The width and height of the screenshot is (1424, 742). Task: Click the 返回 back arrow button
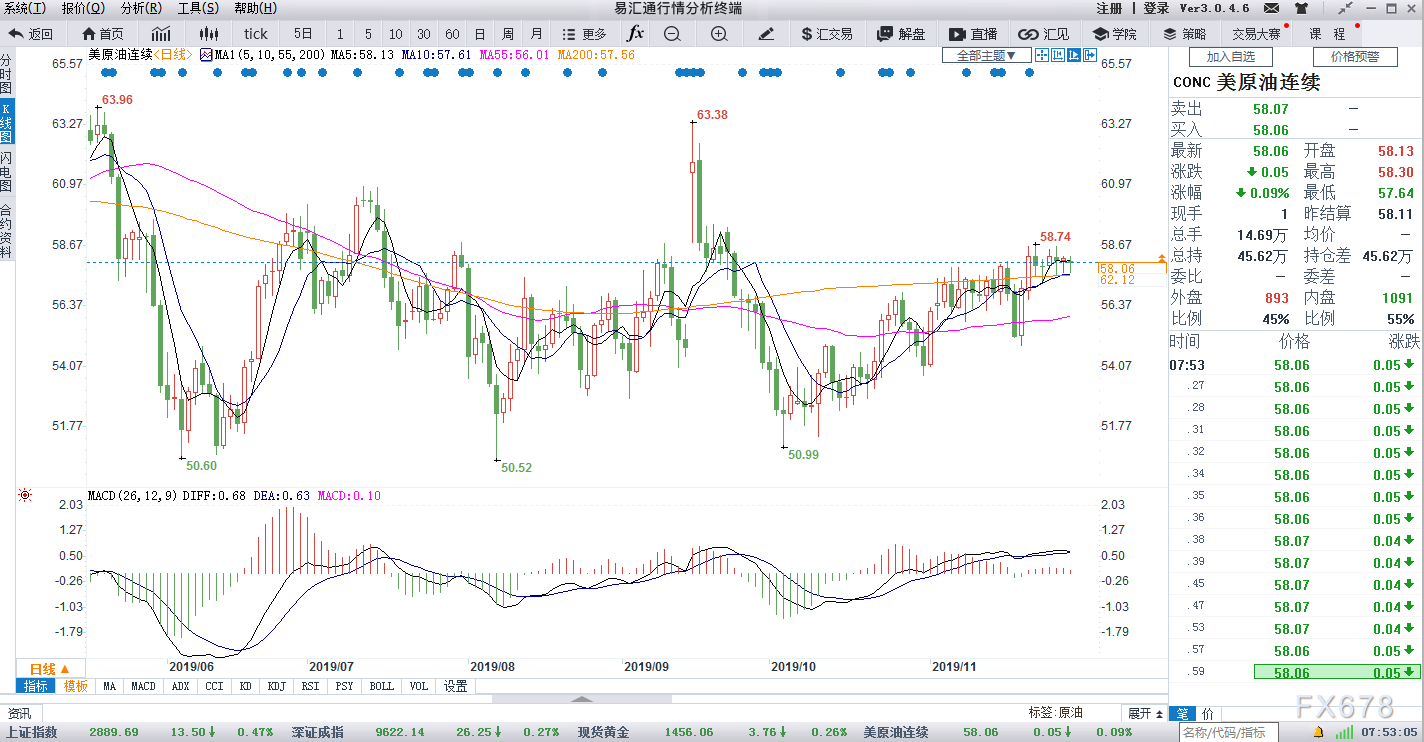click(x=30, y=33)
